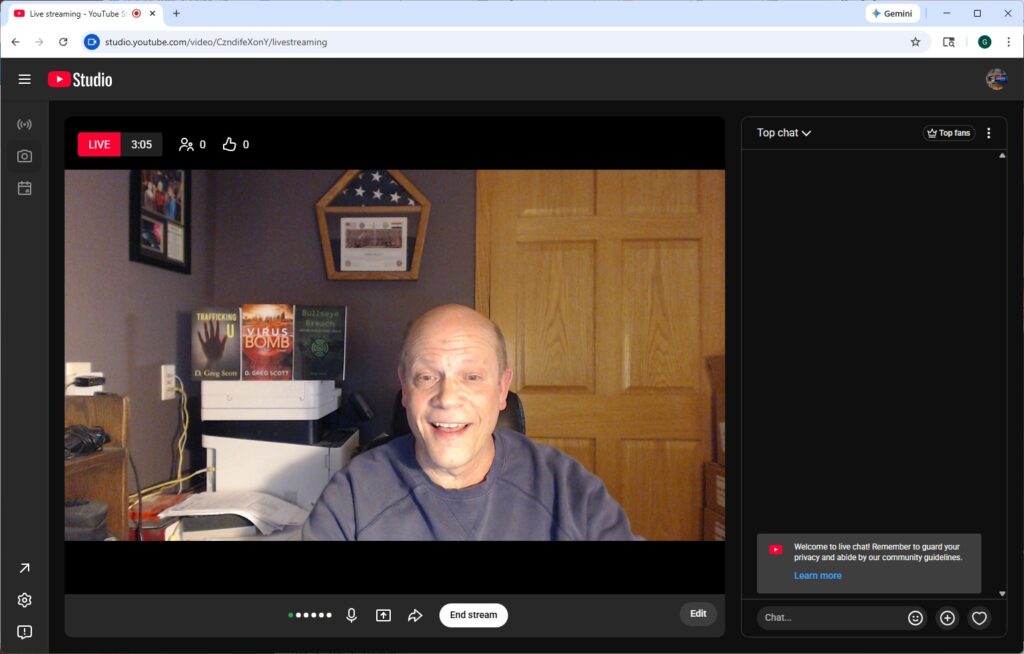Open Settings gear in left sidebar
The width and height of the screenshot is (1024, 654).
(x=24, y=600)
